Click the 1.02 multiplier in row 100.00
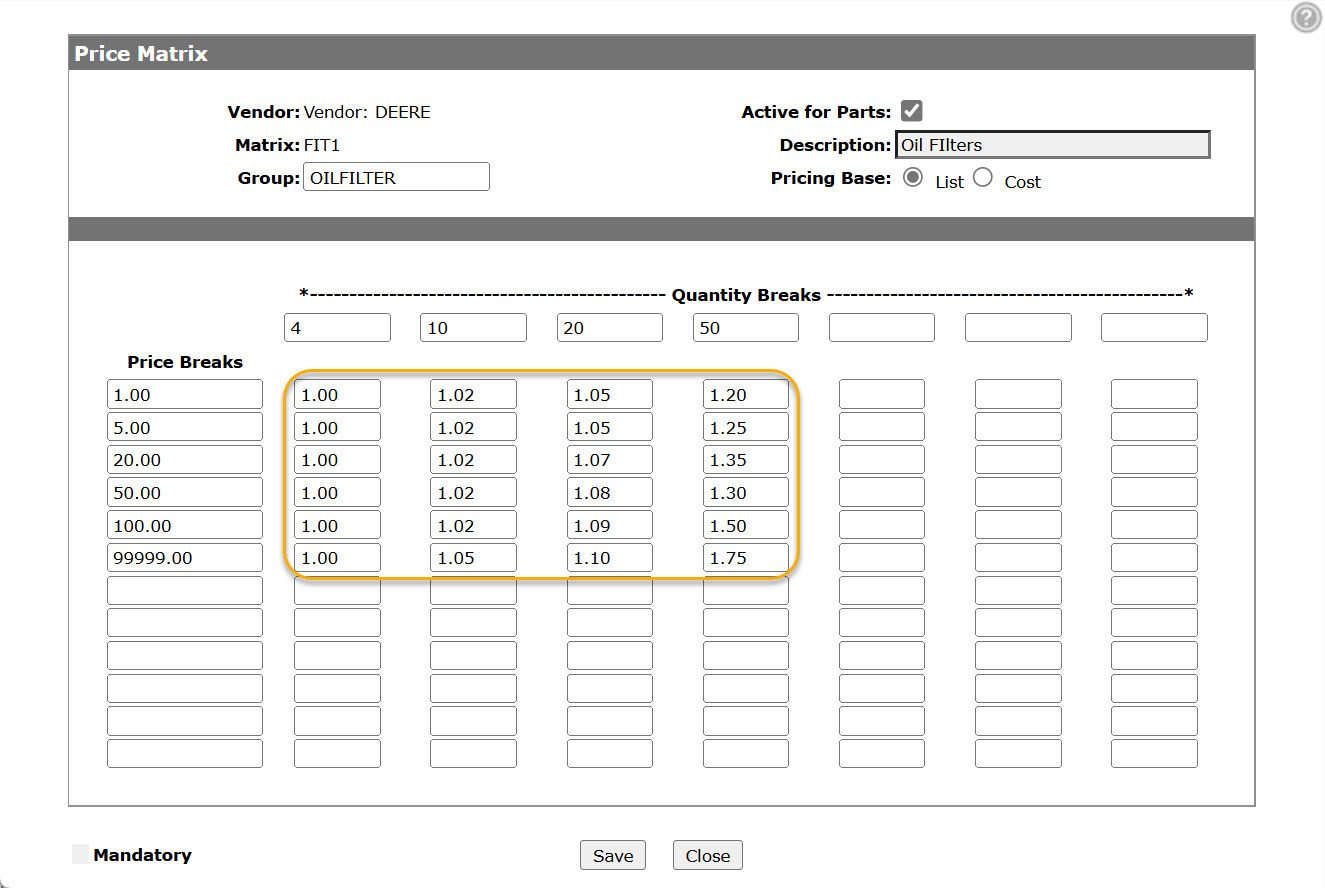The image size is (1325, 888). click(x=474, y=525)
